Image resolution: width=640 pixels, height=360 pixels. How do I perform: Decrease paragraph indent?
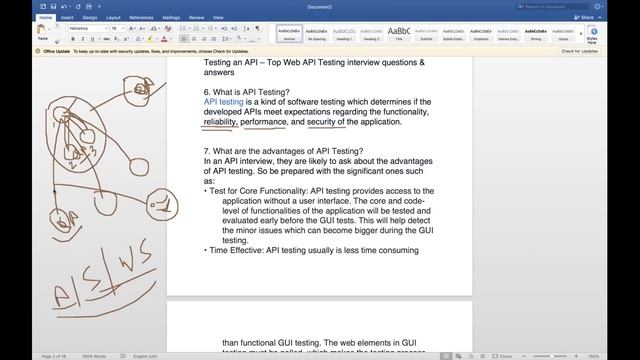tap(224, 29)
